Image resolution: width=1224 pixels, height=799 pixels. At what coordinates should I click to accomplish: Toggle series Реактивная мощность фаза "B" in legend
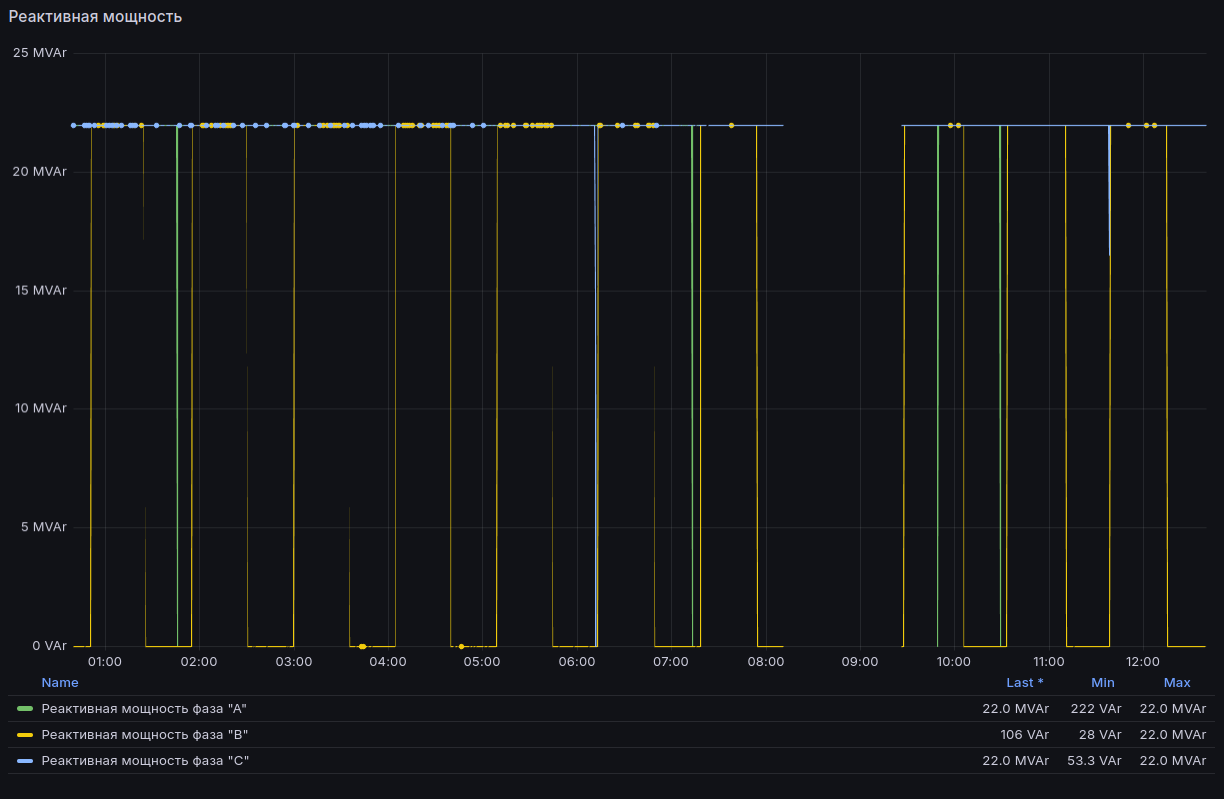(144, 735)
